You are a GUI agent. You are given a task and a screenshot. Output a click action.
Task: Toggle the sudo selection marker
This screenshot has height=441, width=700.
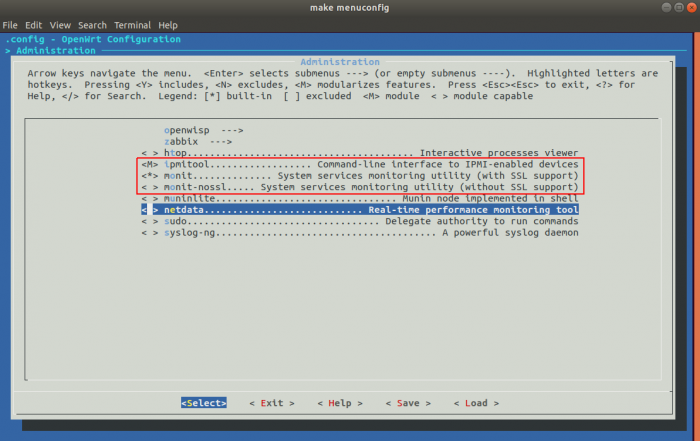[149, 221]
